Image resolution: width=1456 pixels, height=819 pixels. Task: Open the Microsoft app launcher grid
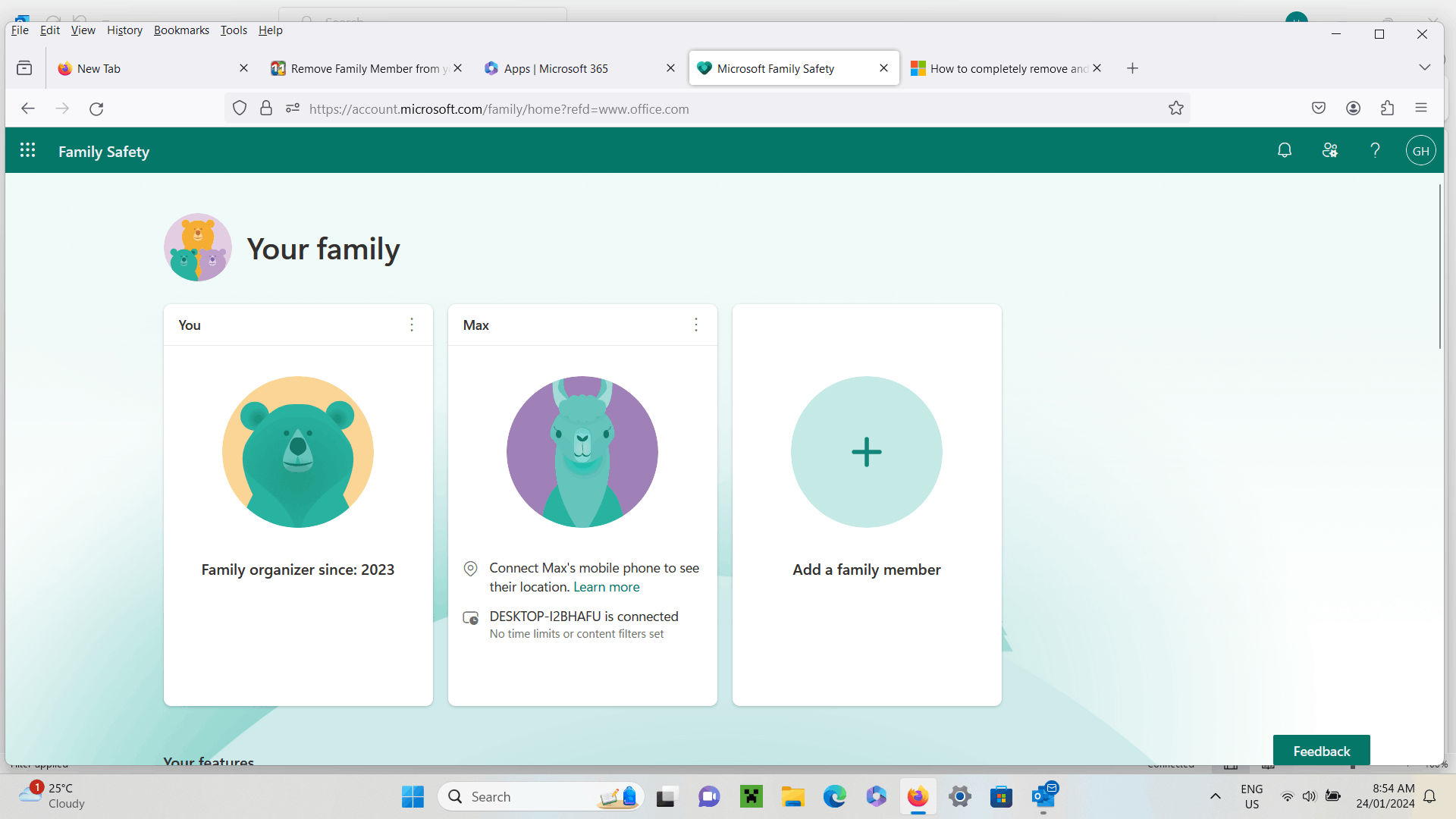click(x=27, y=150)
